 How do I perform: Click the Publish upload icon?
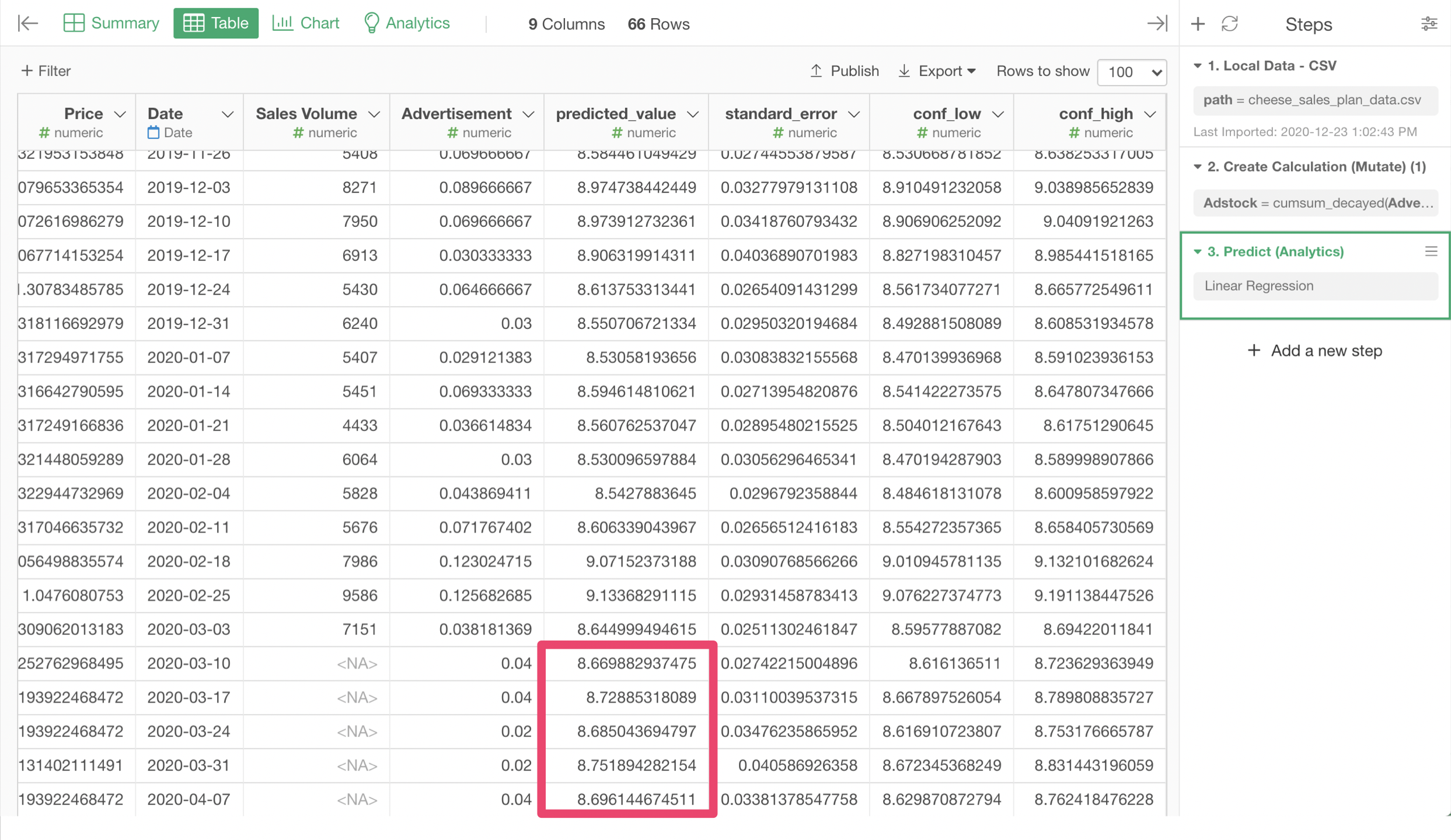click(816, 71)
